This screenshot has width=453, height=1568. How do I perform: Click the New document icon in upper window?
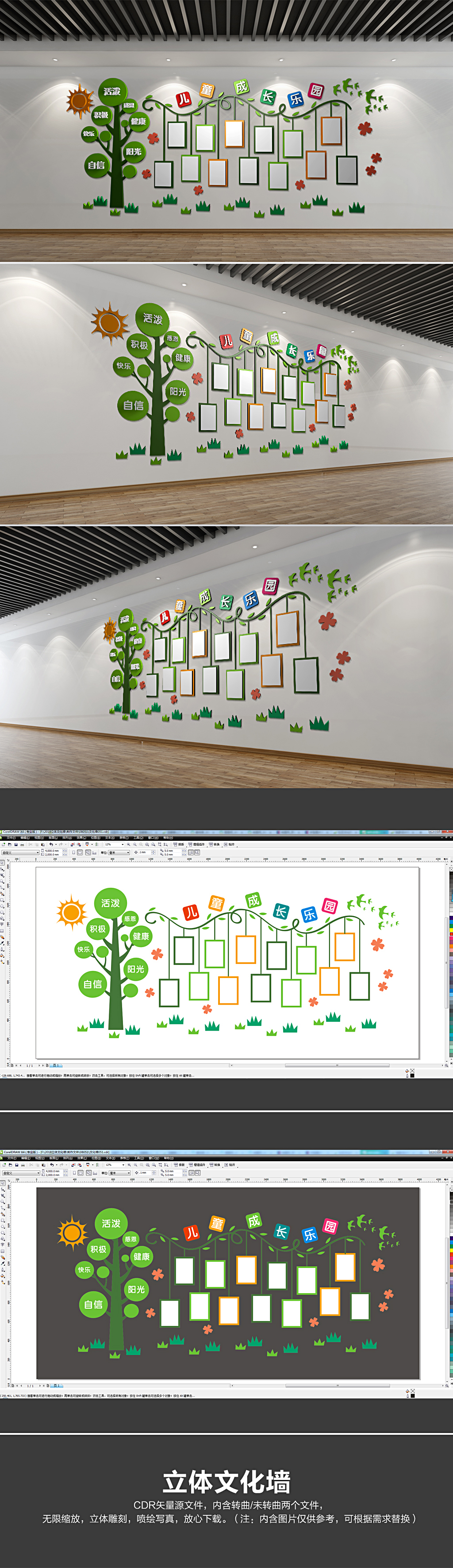point(4,844)
